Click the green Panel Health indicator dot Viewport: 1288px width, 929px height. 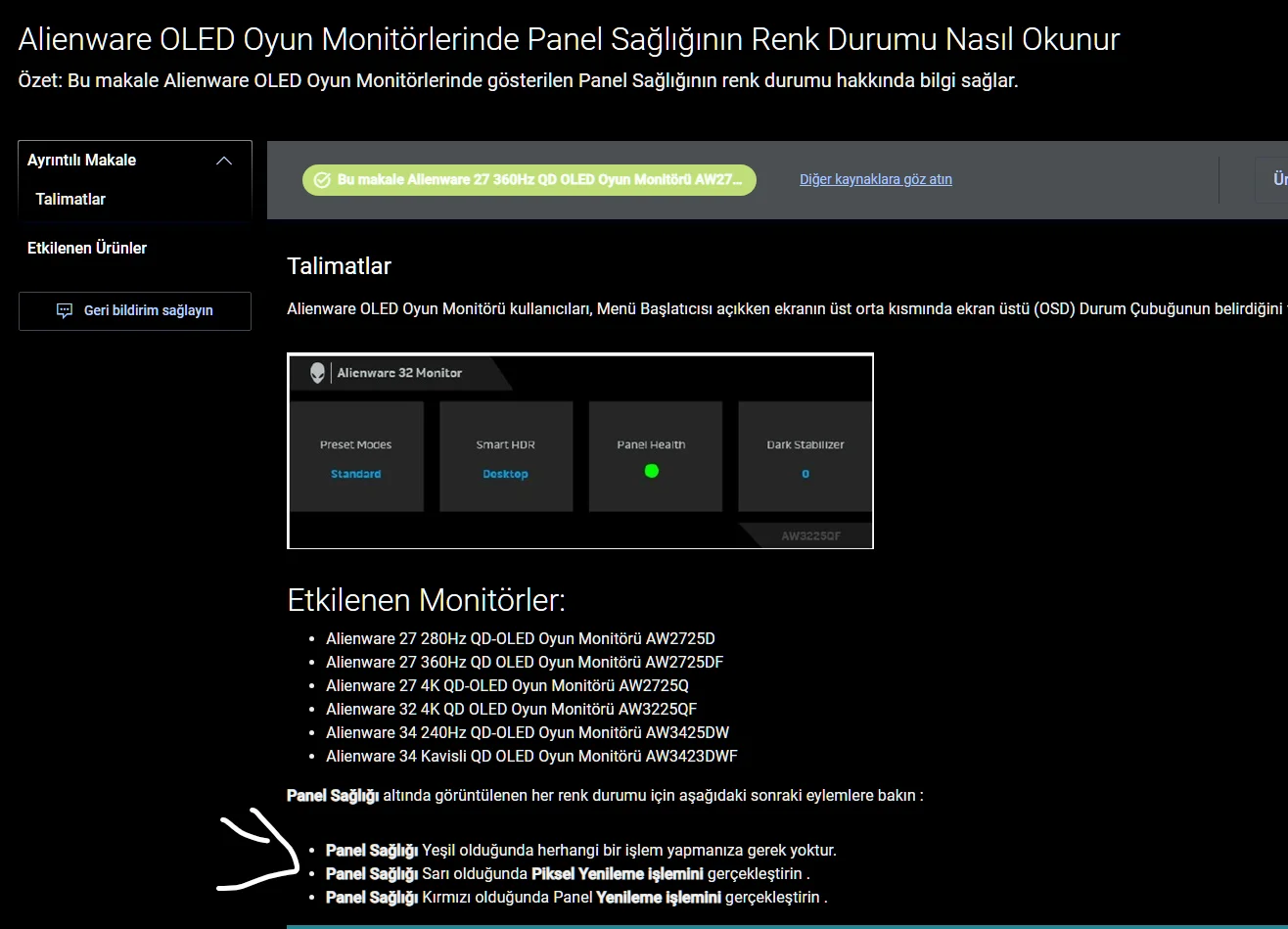(652, 471)
